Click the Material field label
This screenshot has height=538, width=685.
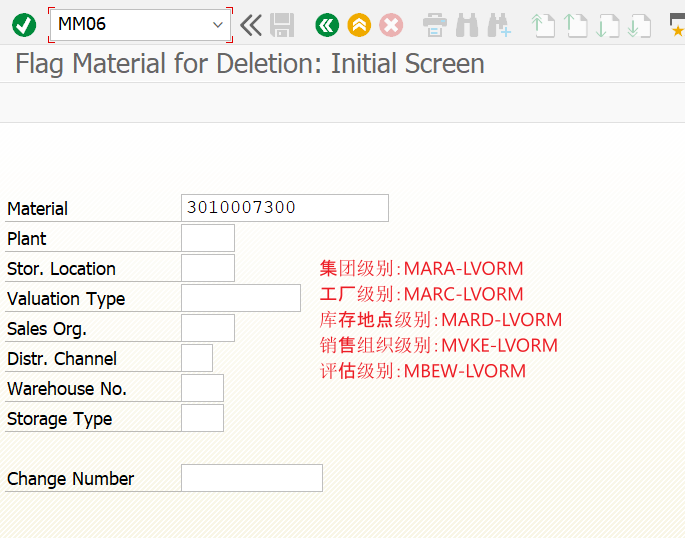click(38, 209)
